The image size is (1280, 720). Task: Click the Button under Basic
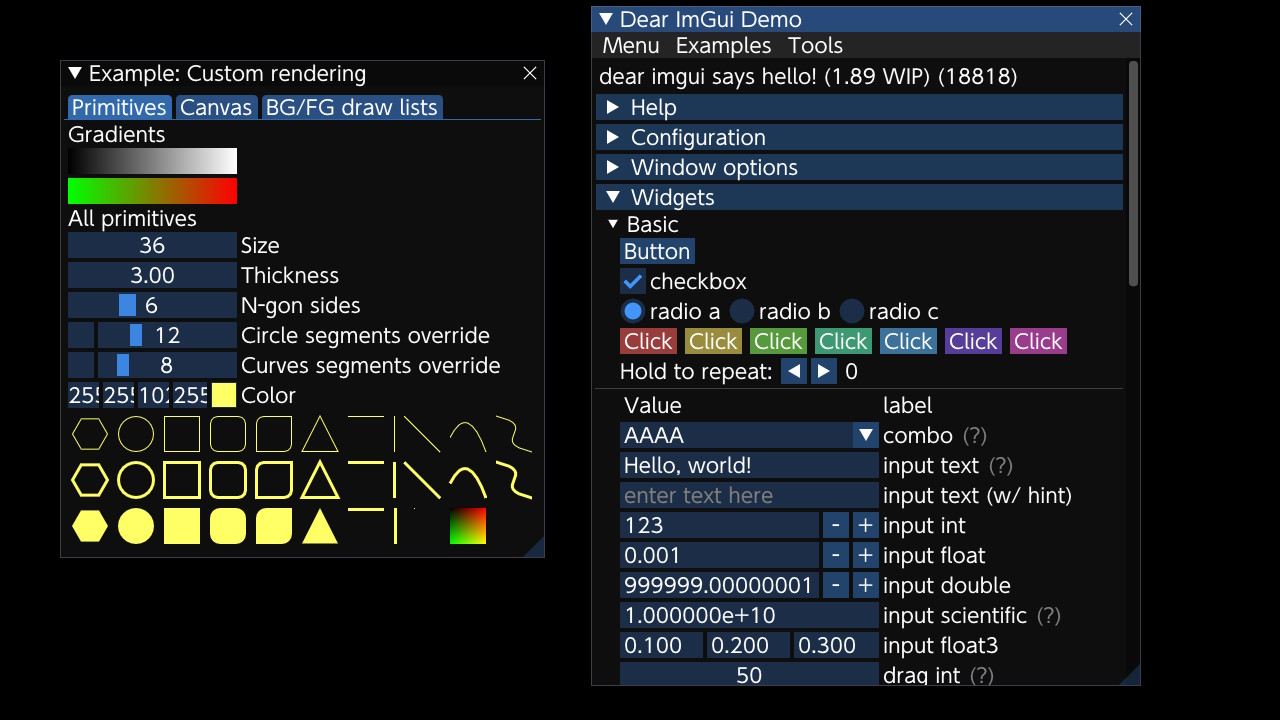[657, 251]
